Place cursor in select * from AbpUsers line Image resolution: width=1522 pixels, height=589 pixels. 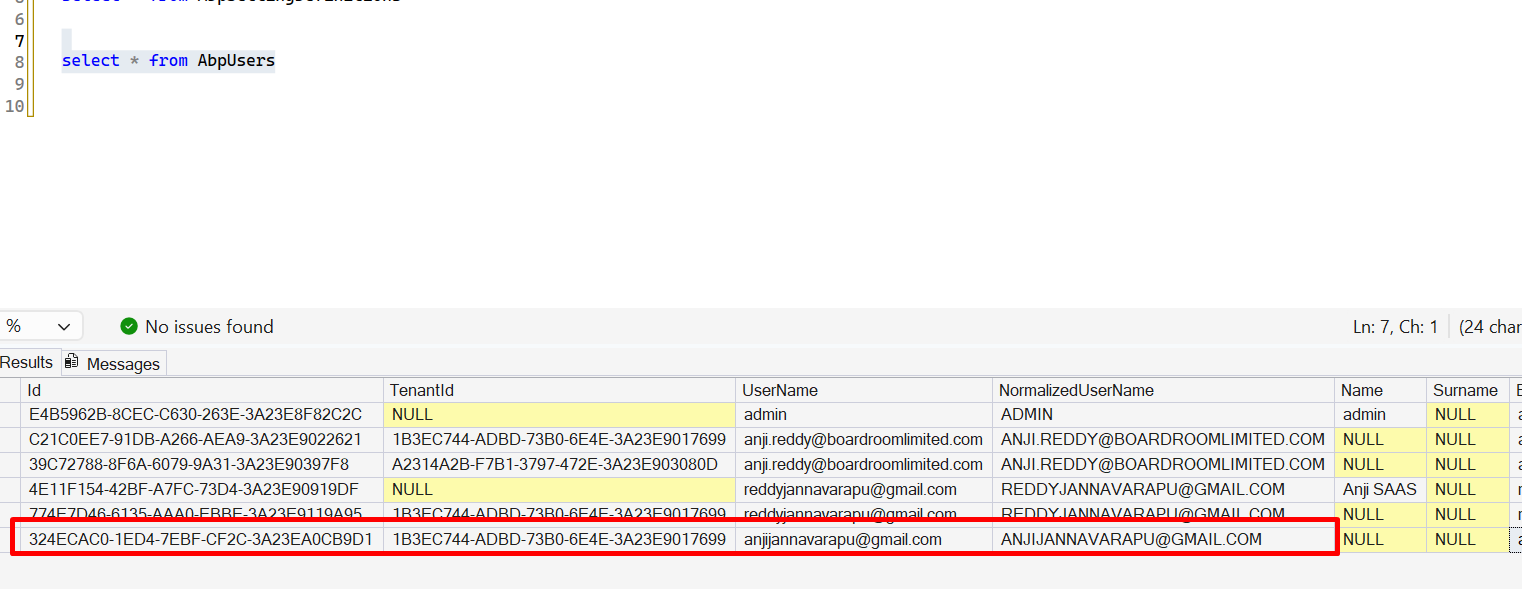(168, 61)
